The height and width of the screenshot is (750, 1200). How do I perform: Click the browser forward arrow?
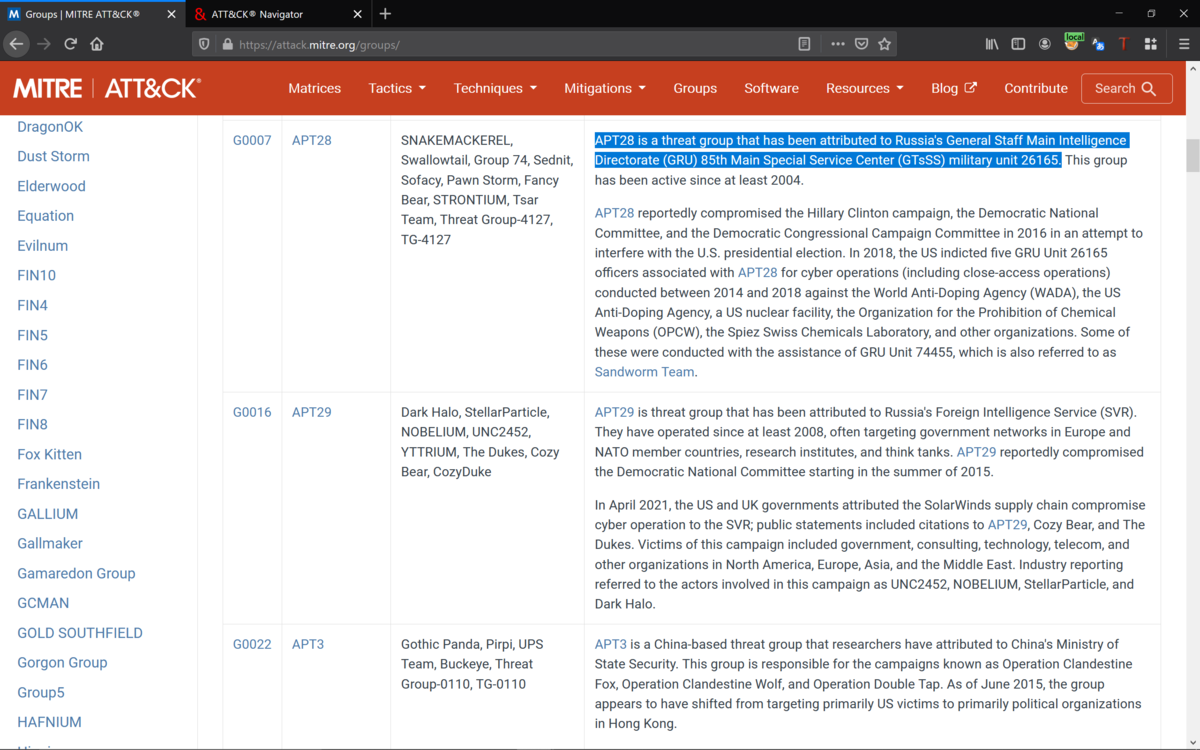tap(43, 44)
